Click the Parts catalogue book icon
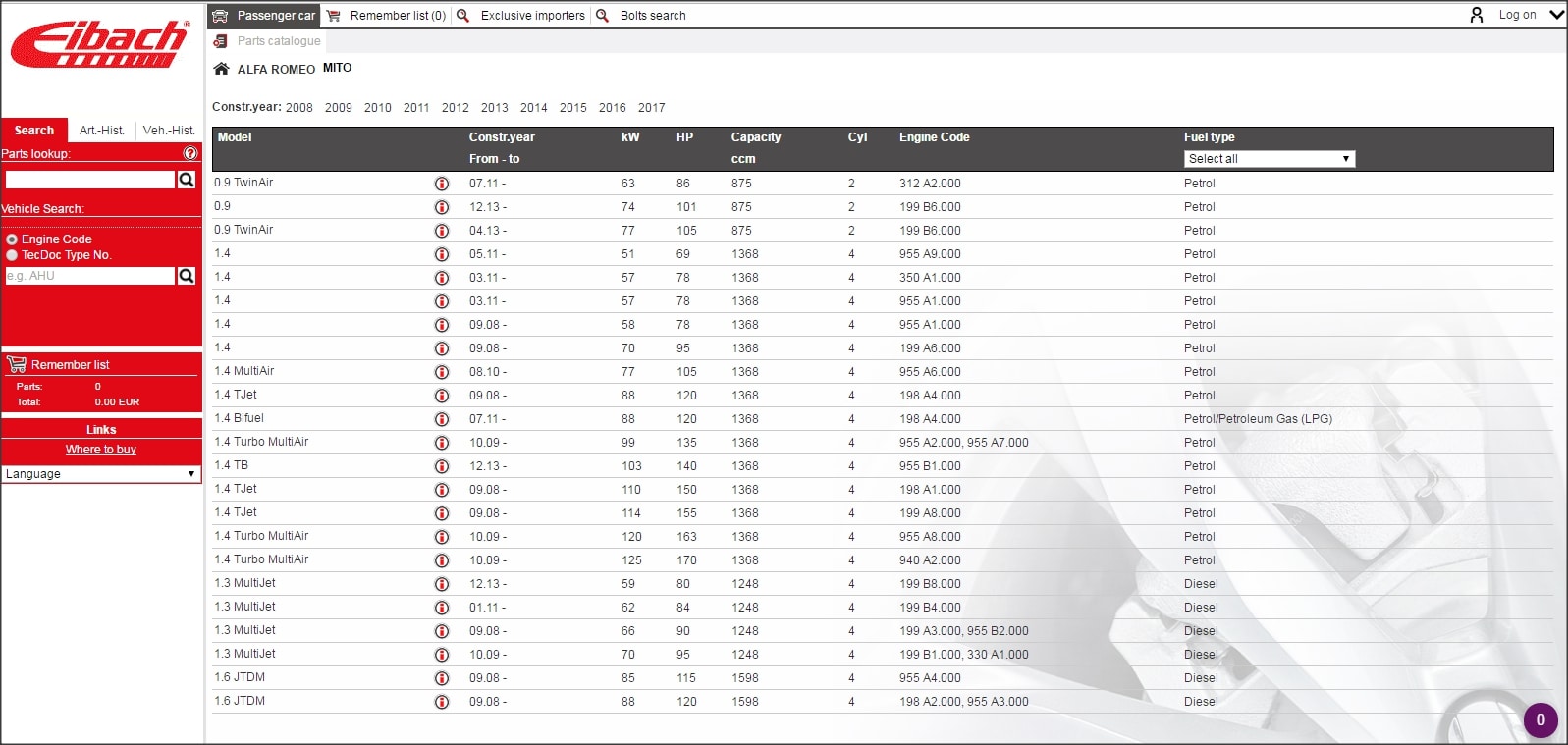The image size is (1568, 745). (220, 41)
